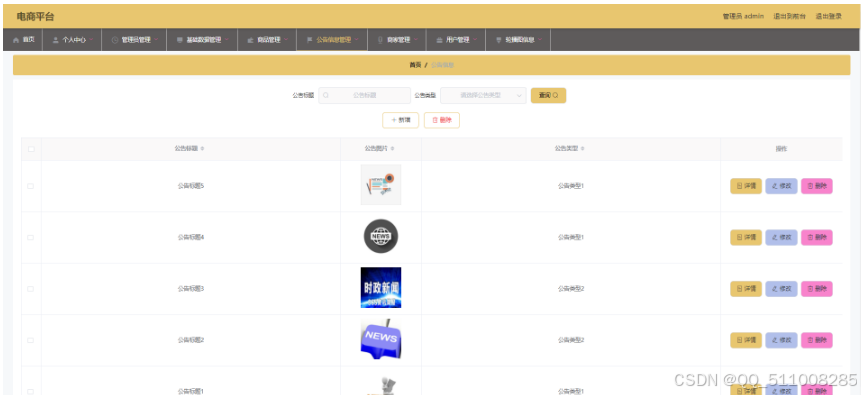This screenshot has height=395, width=861.
Task: Click the 公告标题4 title cell
Action: 191,237
